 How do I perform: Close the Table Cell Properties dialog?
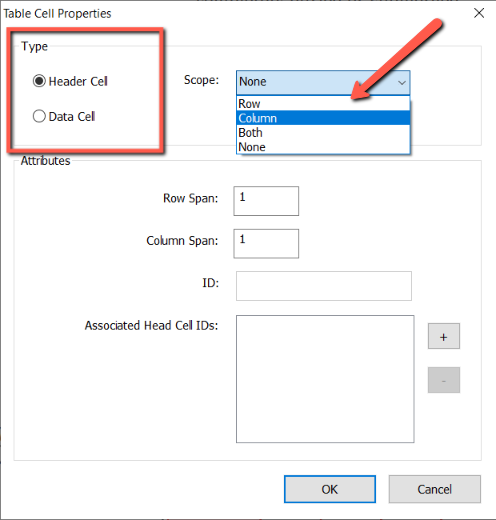(x=479, y=13)
